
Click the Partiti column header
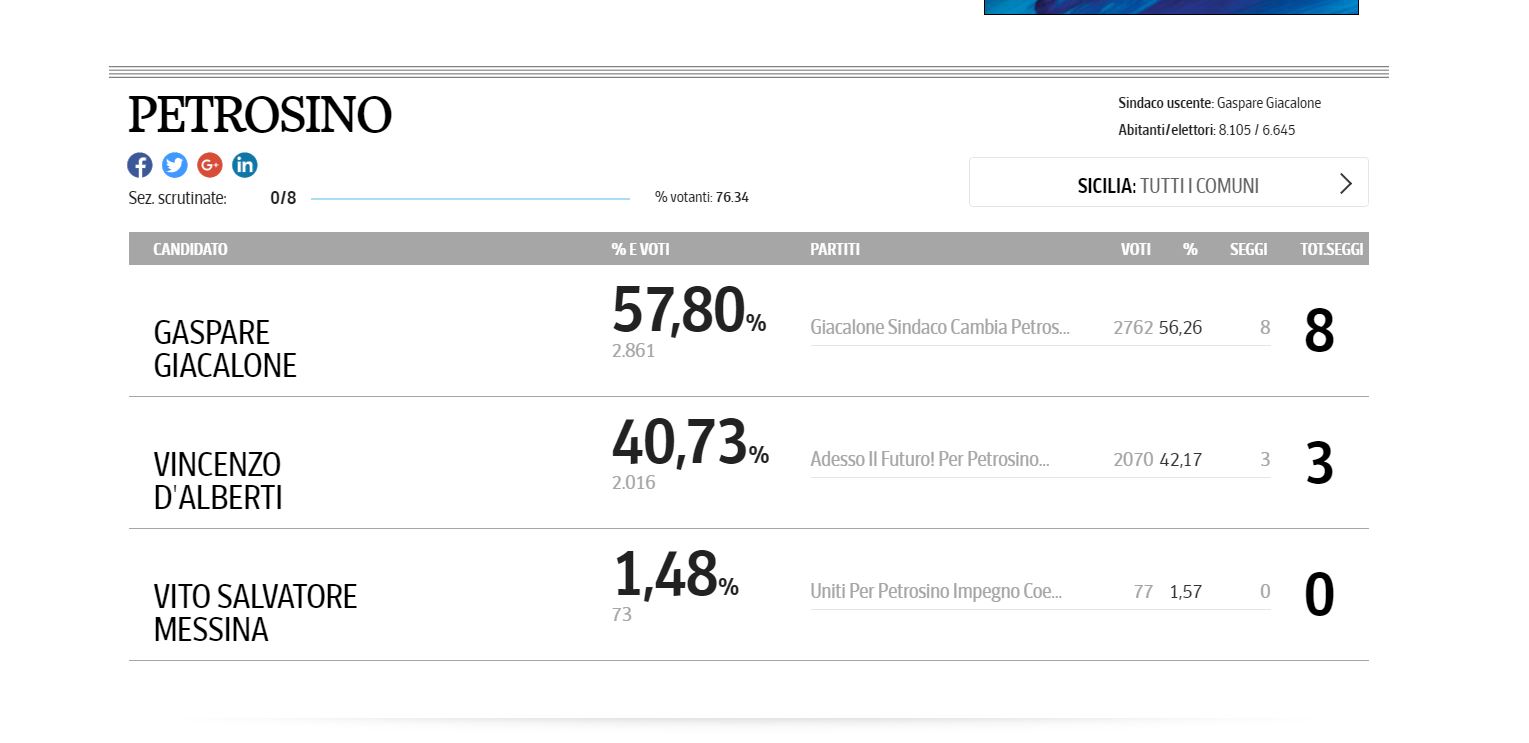pyautogui.click(x=835, y=249)
